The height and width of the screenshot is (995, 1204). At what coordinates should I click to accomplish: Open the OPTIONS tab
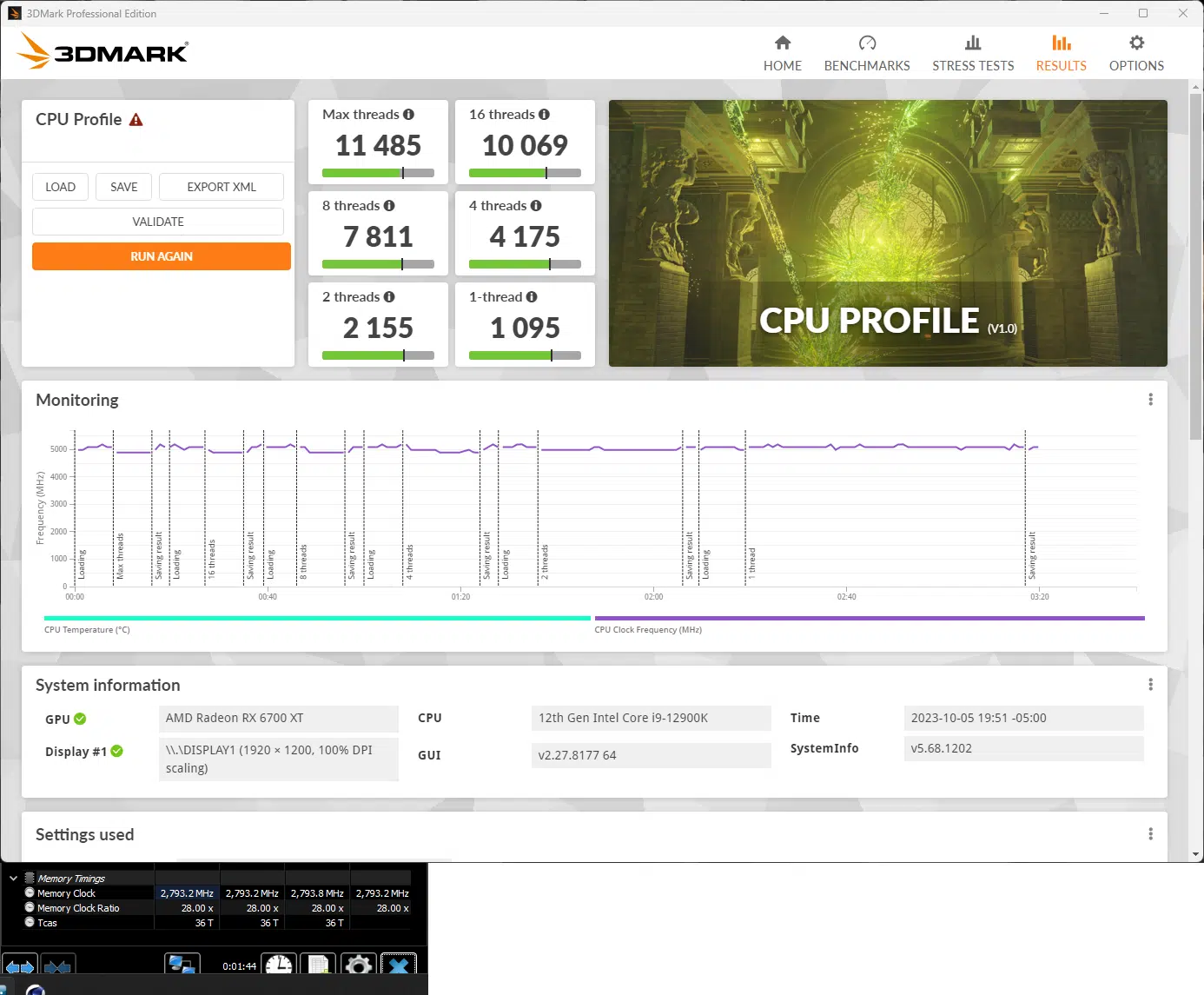(x=1136, y=54)
